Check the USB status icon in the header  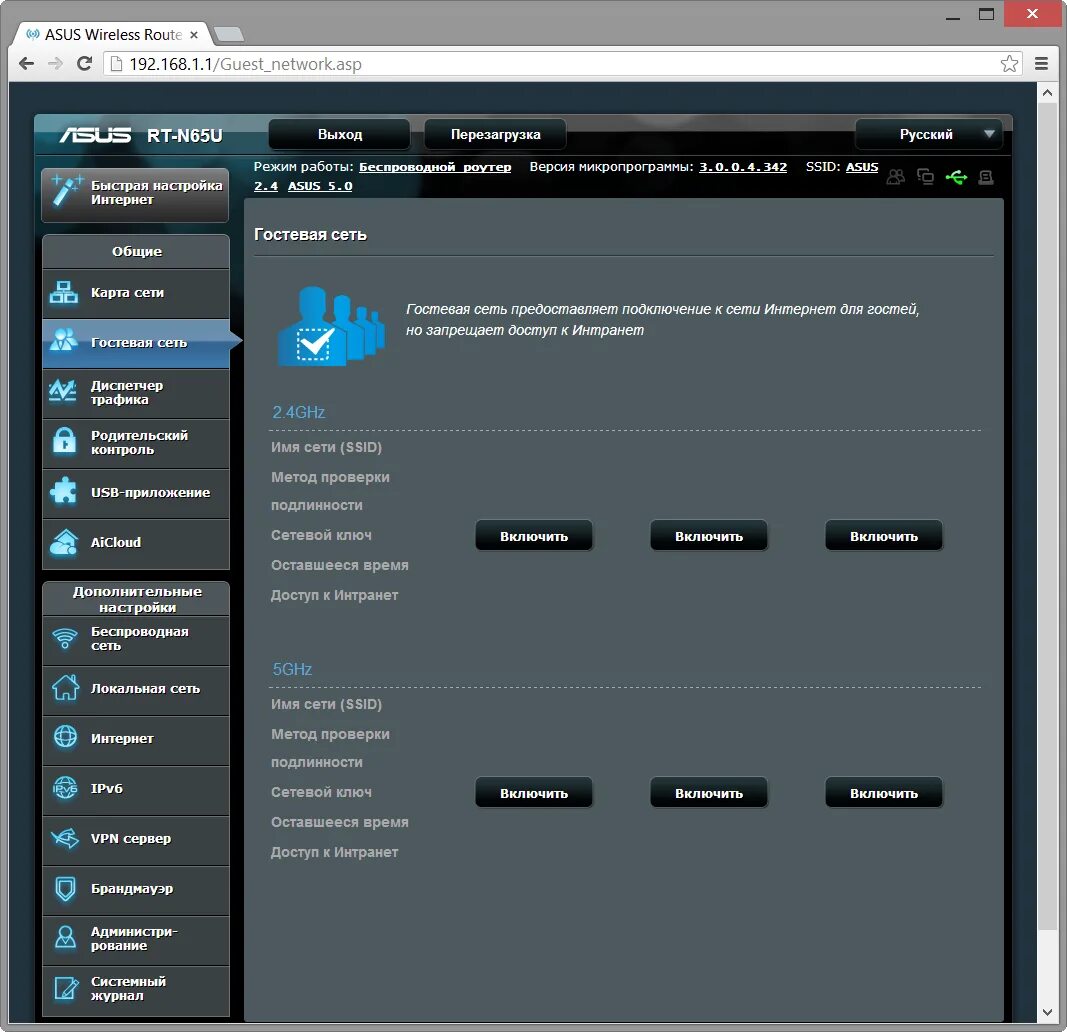958,177
